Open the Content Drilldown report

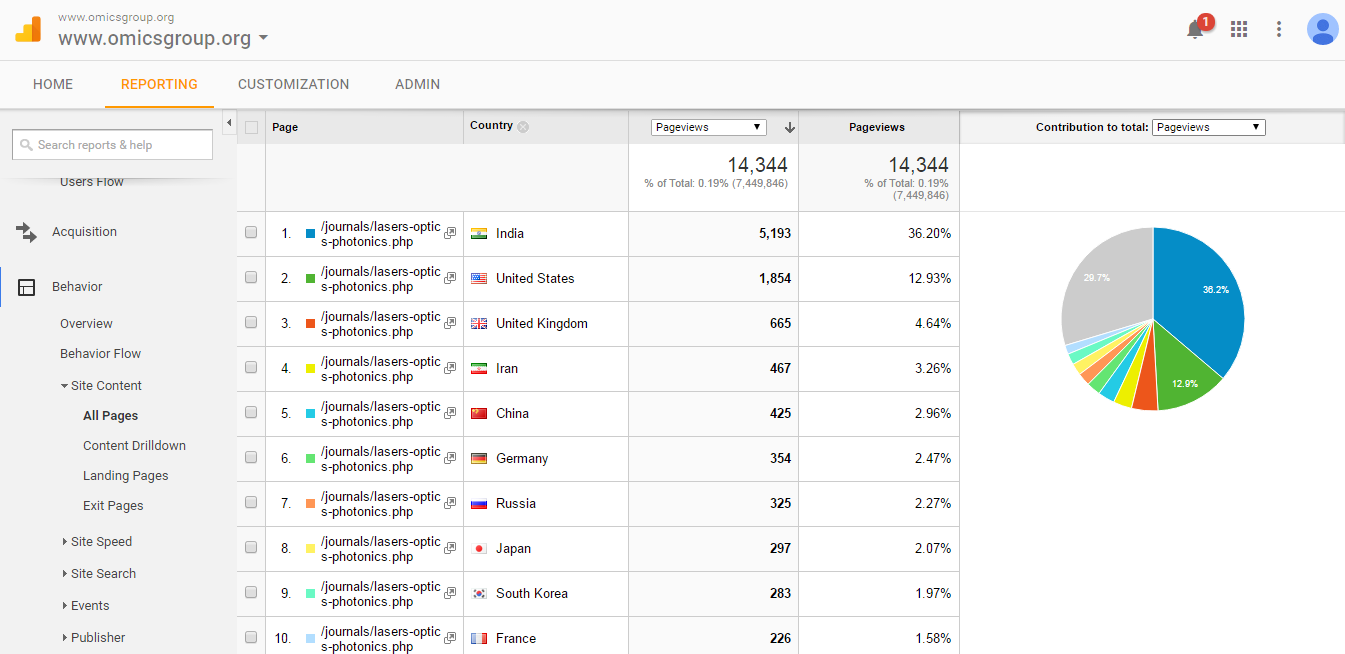pyautogui.click(x=134, y=446)
